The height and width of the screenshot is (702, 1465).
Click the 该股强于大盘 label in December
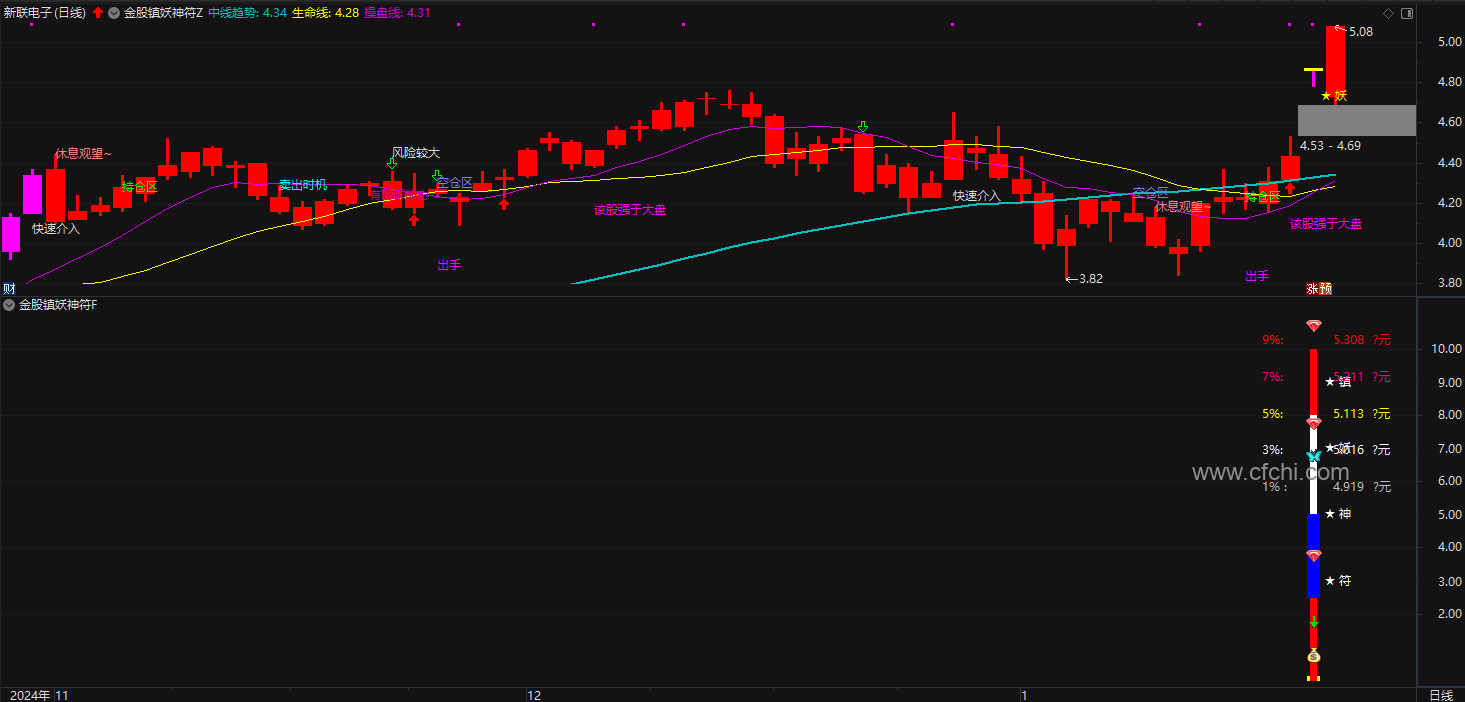pyautogui.click(x=630, y=210)
